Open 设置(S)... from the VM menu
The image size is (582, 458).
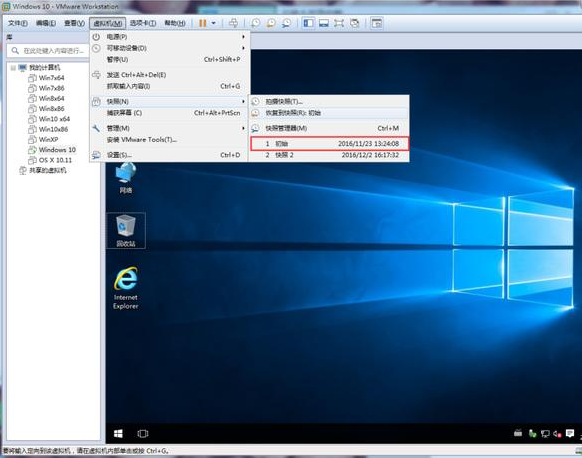tap(169, 155)
